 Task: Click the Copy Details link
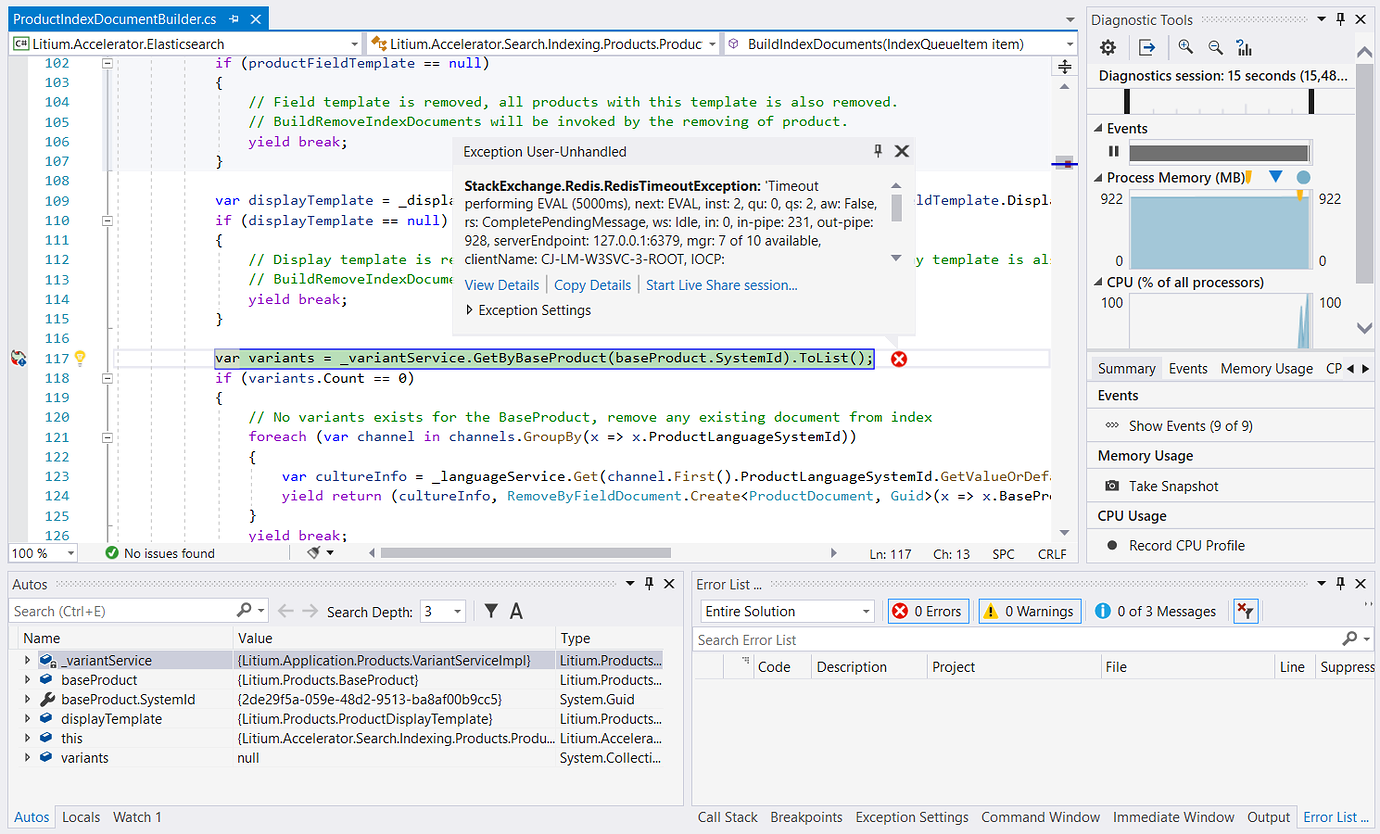tap(592, 285)
